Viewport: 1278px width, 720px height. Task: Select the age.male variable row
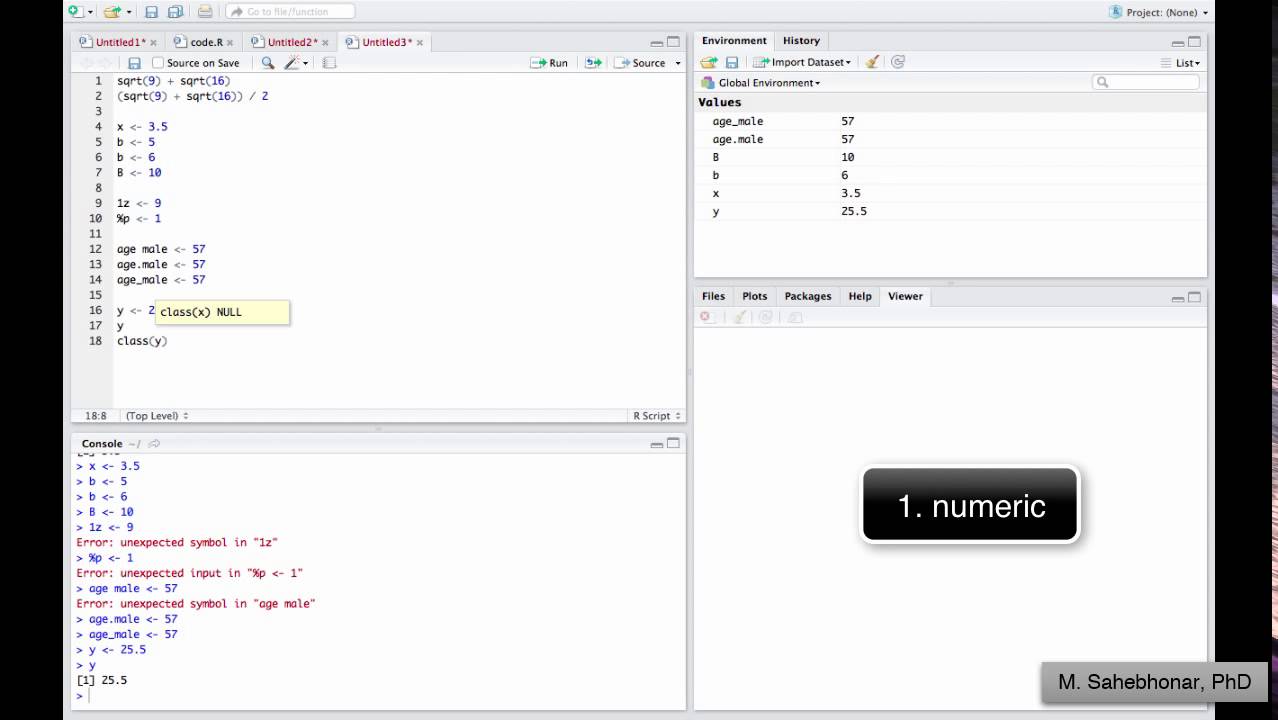[x=950, y=139]
